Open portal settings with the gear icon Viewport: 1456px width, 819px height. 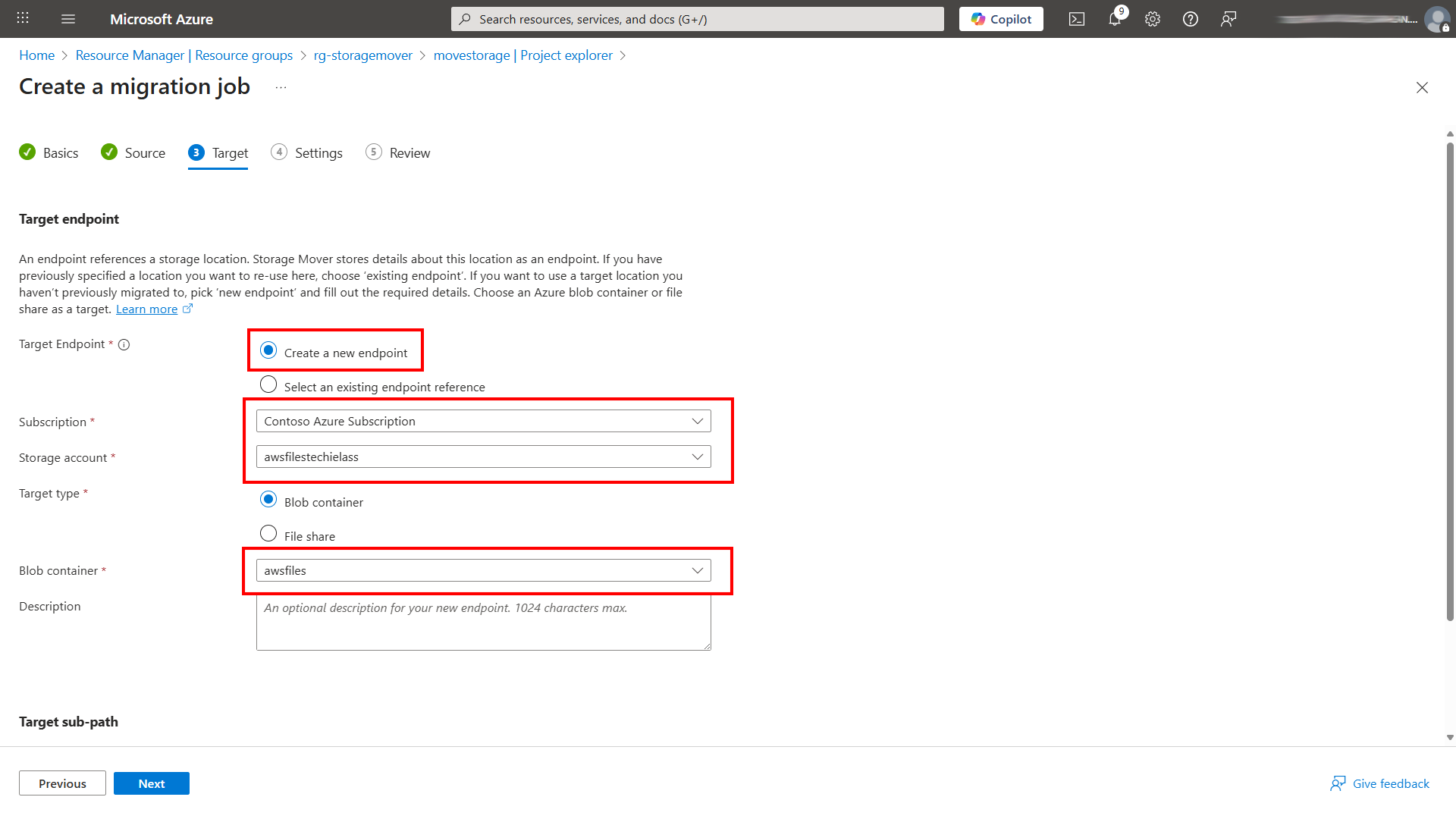1152,19
